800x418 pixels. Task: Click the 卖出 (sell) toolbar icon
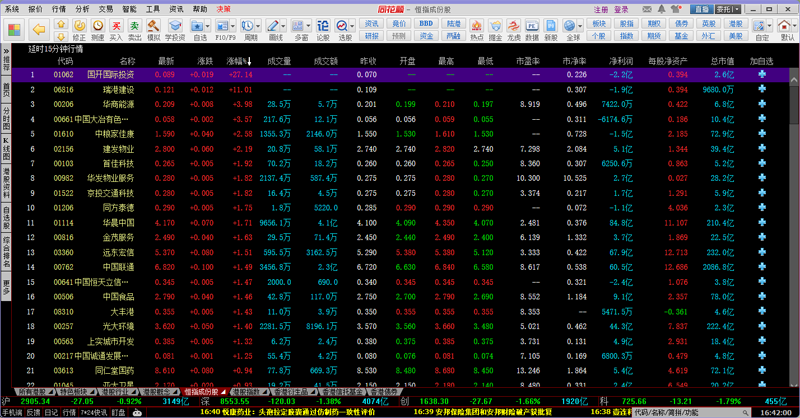coord(133,25)
